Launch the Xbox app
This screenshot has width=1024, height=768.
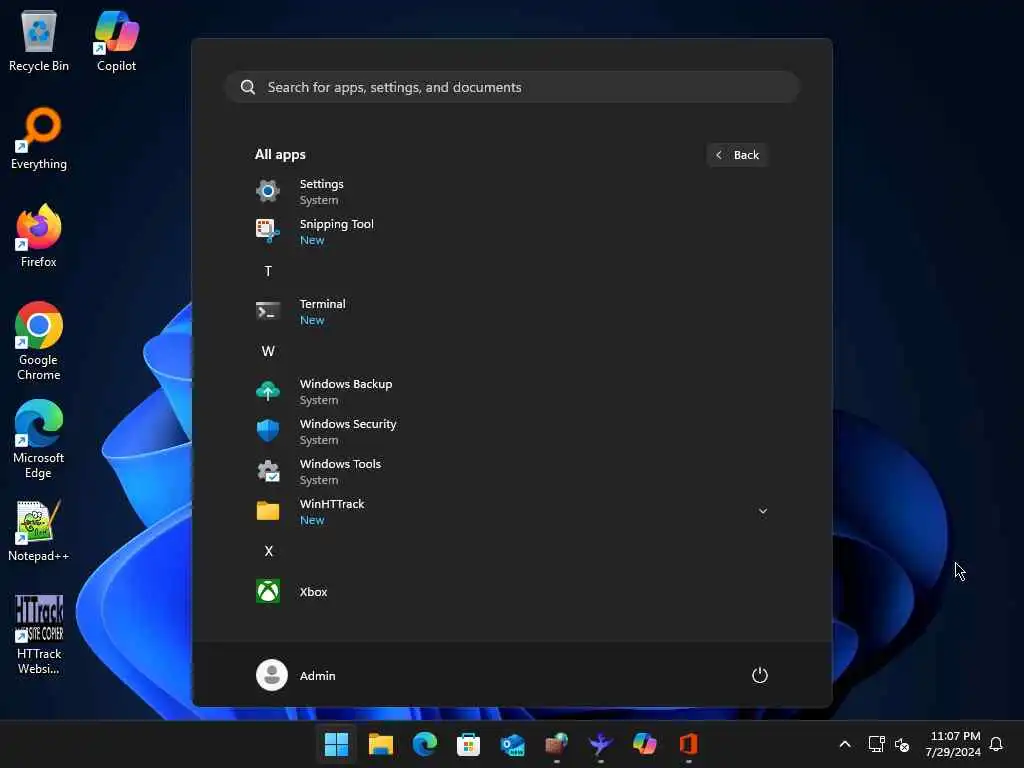[511, 592]
